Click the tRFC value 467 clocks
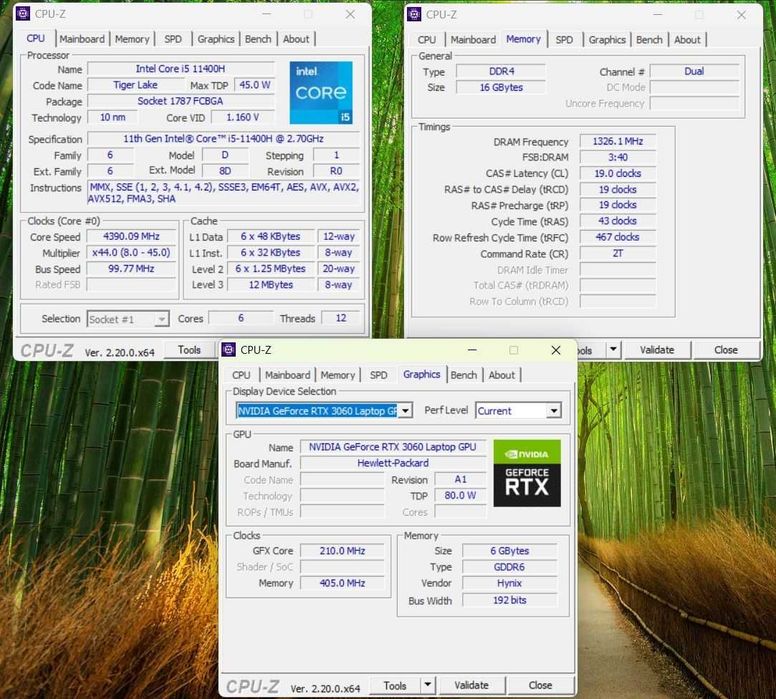776x699 pixels. [x=618, y=237]
